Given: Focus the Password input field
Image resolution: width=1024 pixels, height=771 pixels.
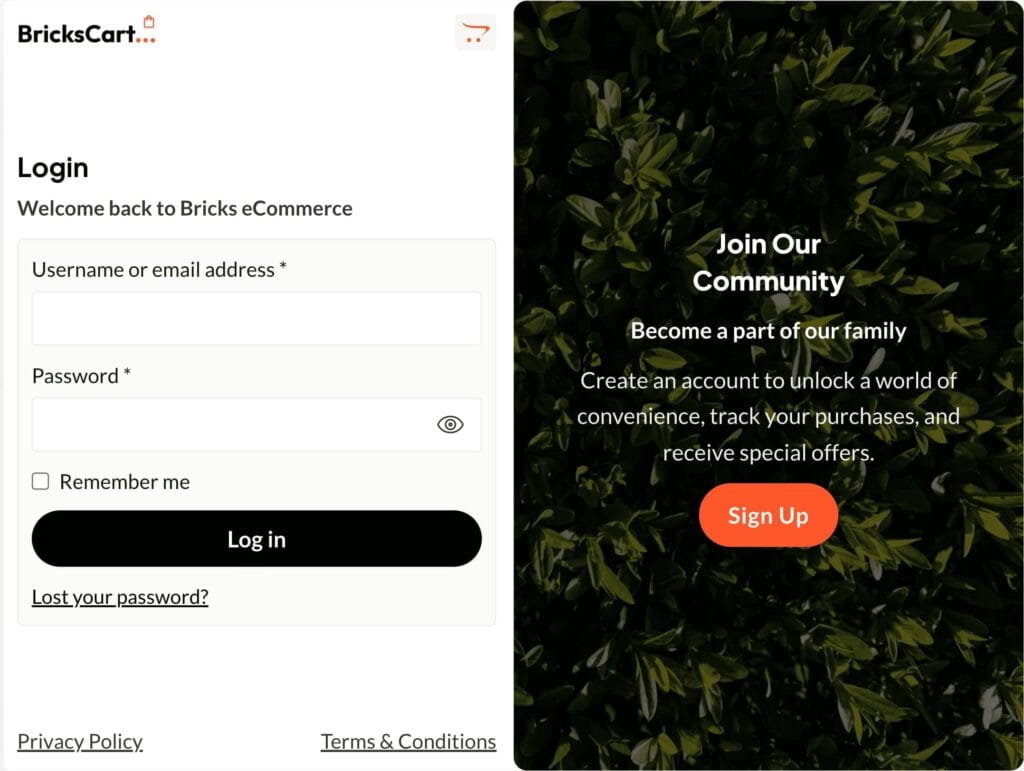Looking at the screenshot, I should [x=257, y=424].
